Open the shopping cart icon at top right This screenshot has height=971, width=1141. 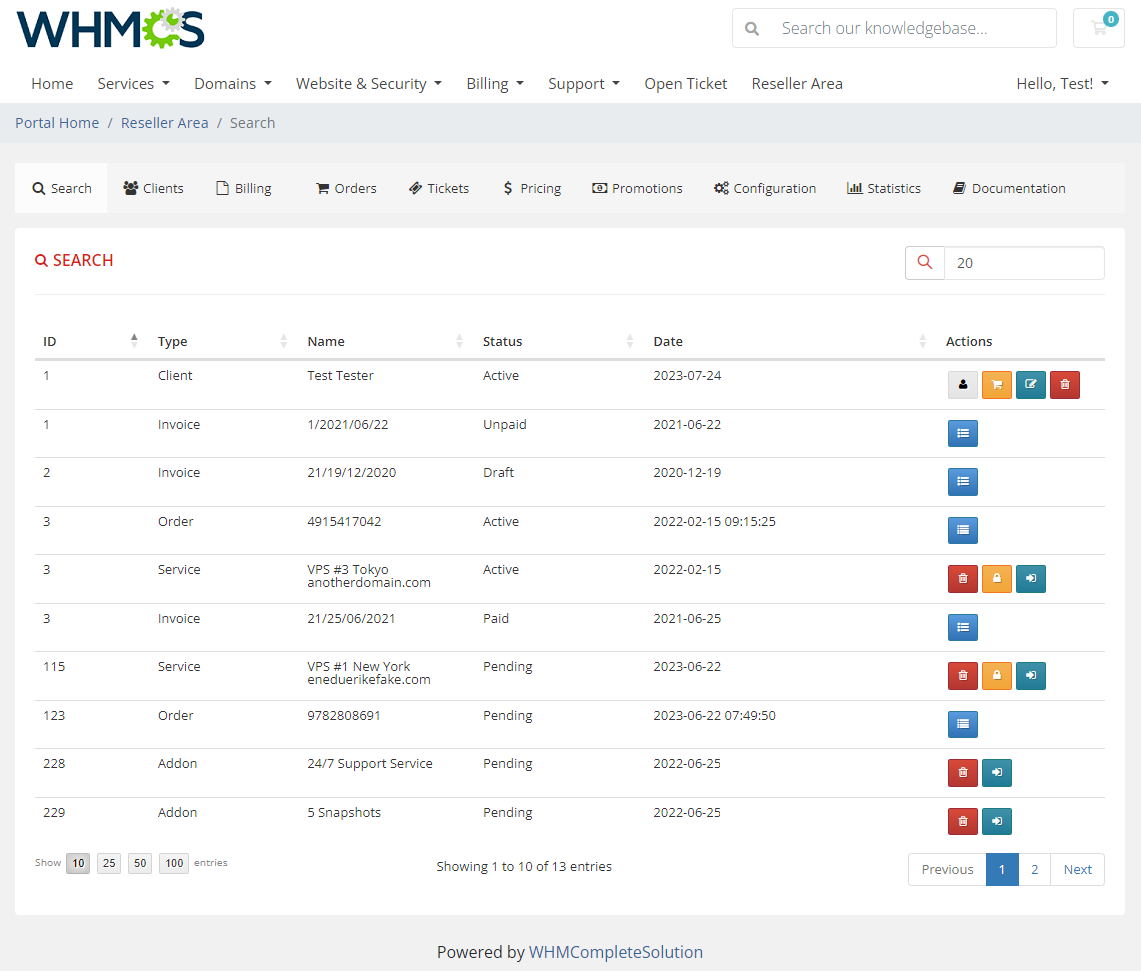[x=1098, y=27]
